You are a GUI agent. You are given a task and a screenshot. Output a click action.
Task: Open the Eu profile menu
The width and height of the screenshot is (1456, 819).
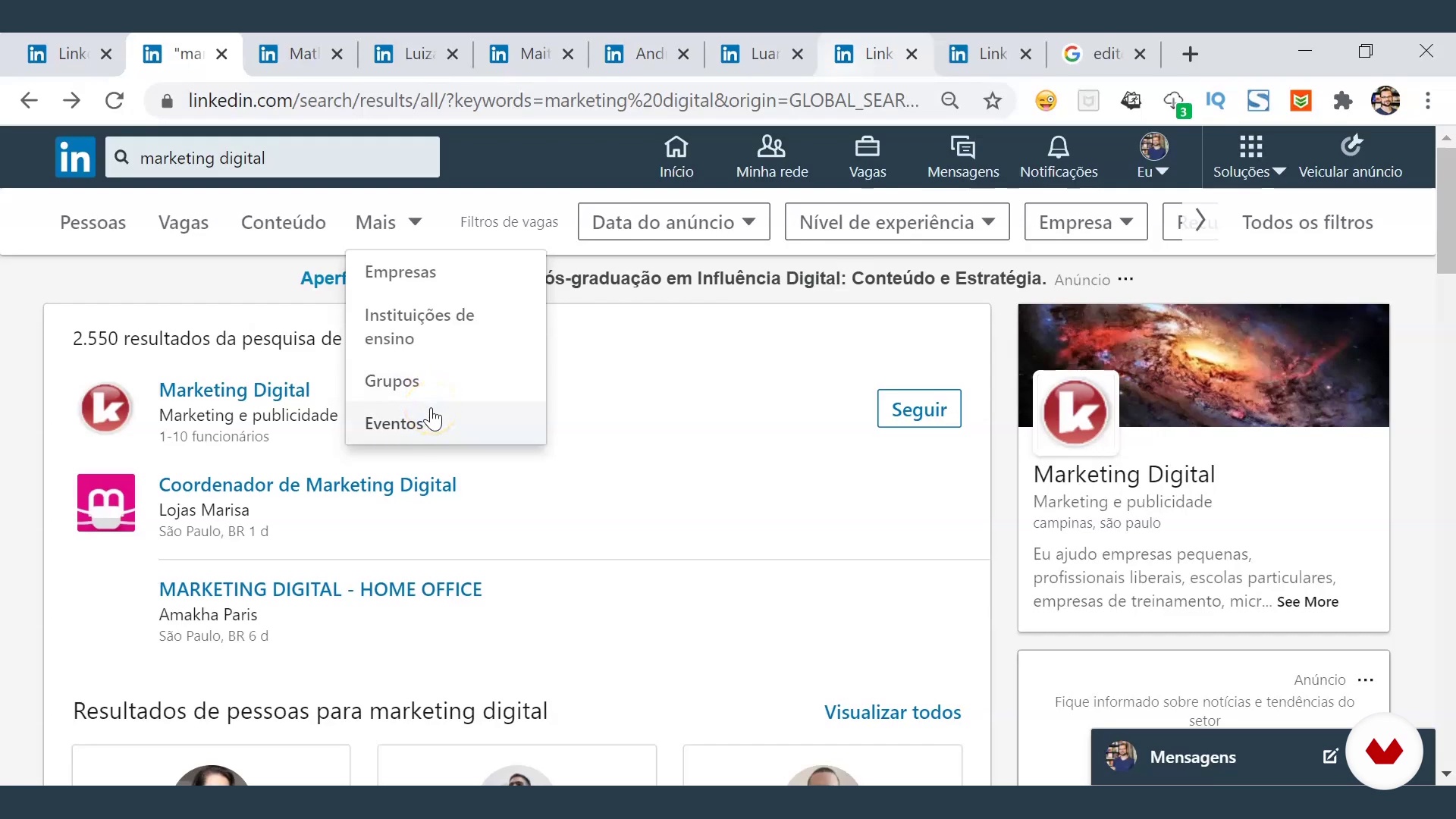1153,158
